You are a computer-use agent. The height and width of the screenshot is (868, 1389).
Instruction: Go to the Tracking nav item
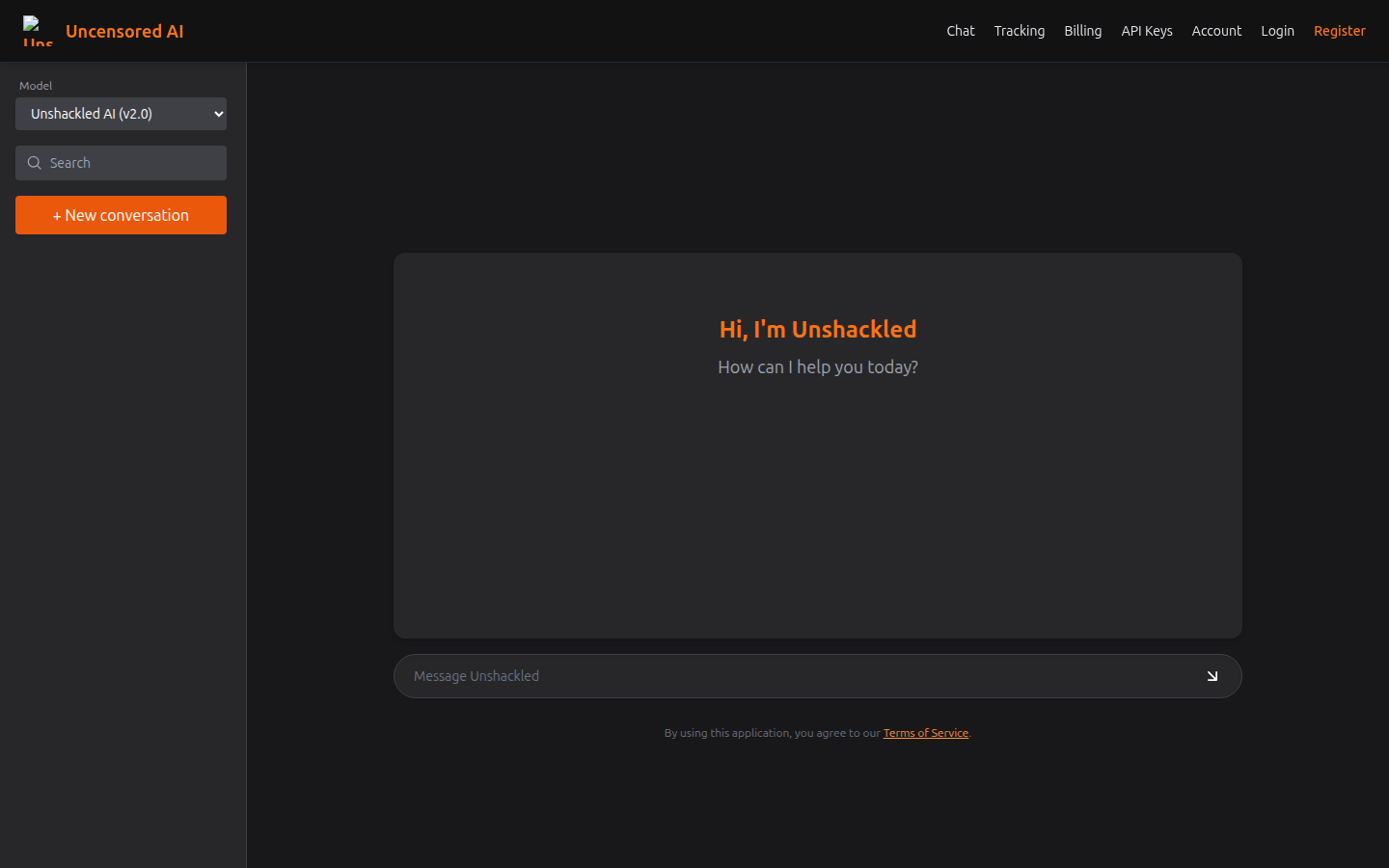pyautogui.click(x=1019, y=31)
